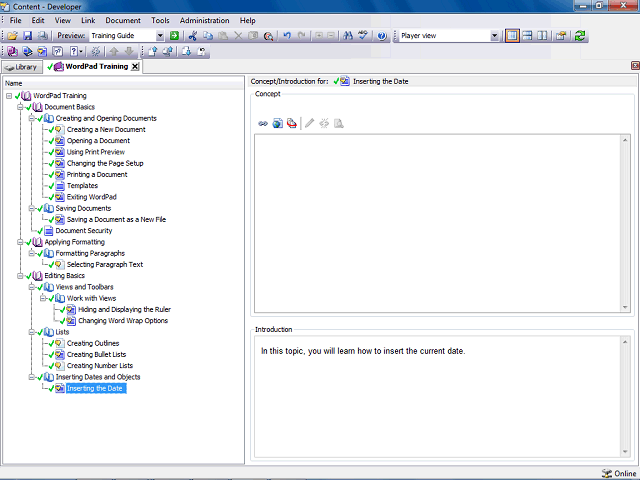Click the green Preview go arrow button
Viewport: 640px width, 480px height.
[174, 36]
